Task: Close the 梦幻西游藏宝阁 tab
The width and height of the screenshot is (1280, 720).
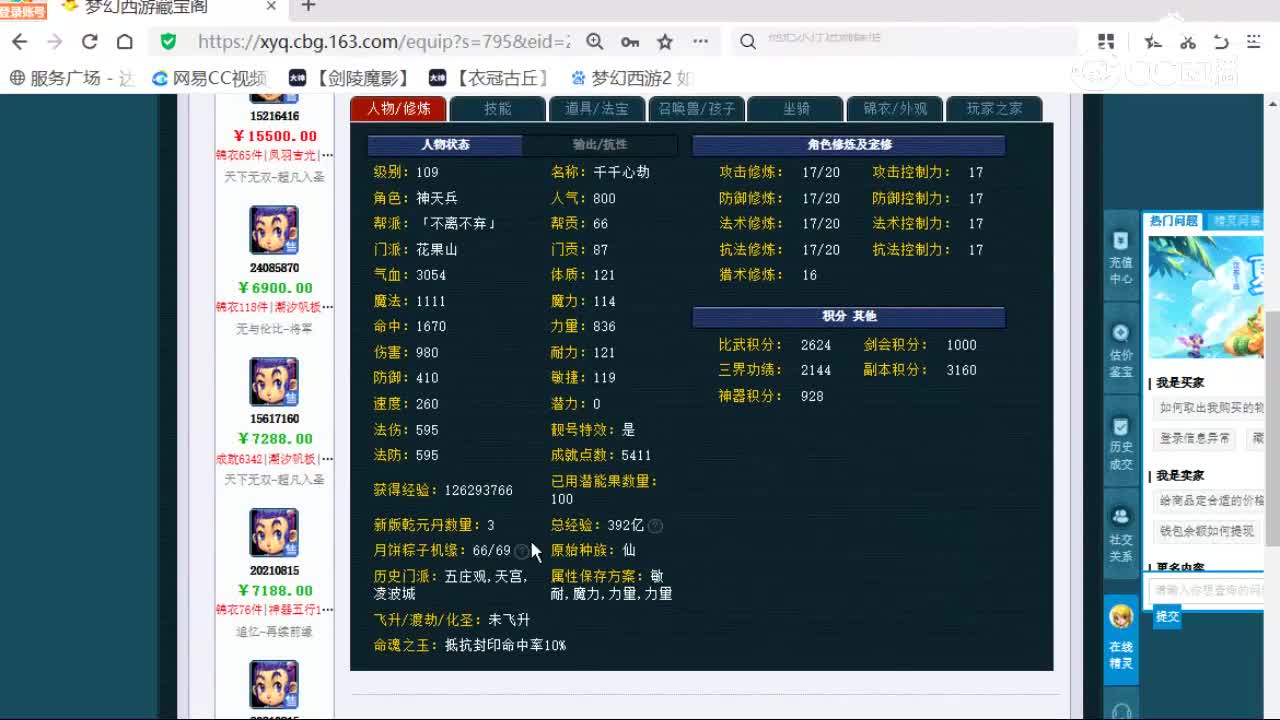Action: pyautogui.click(x=271, y=7)
